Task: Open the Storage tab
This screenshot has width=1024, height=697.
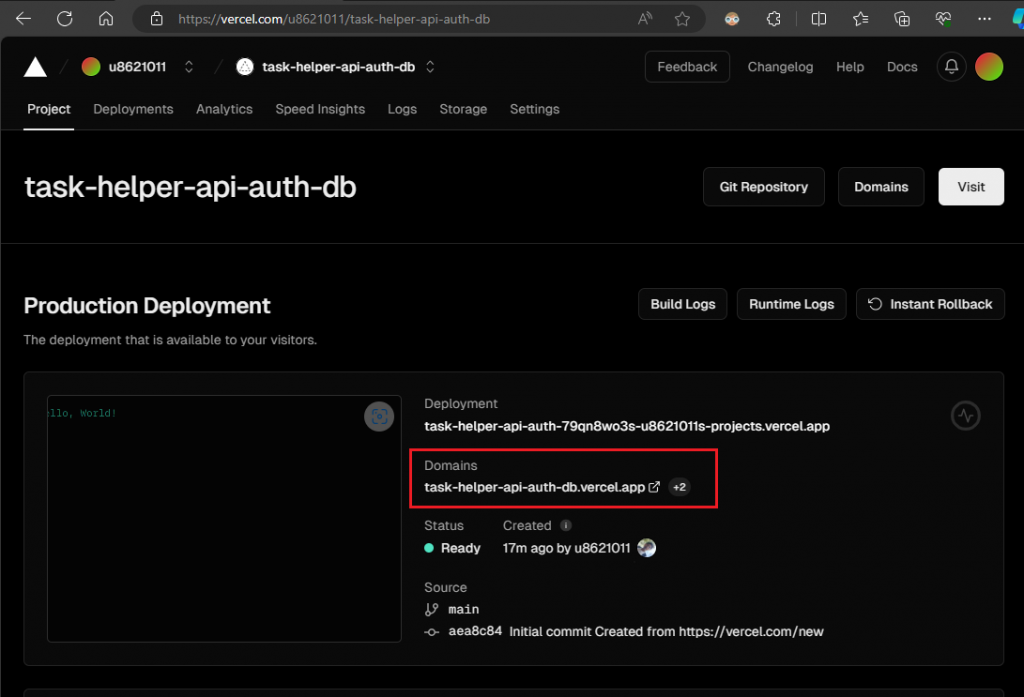Action: click(x=463, y=109)
